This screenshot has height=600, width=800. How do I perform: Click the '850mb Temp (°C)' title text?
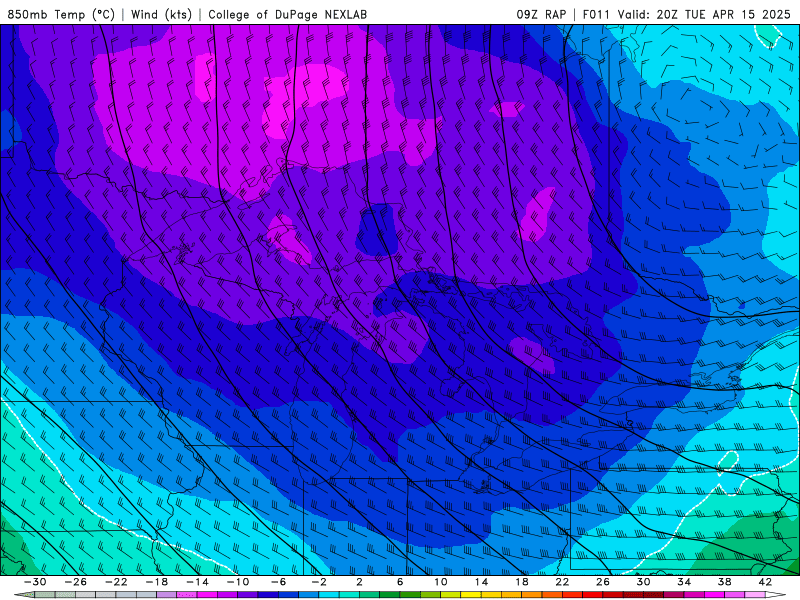(x=61, y=14)
